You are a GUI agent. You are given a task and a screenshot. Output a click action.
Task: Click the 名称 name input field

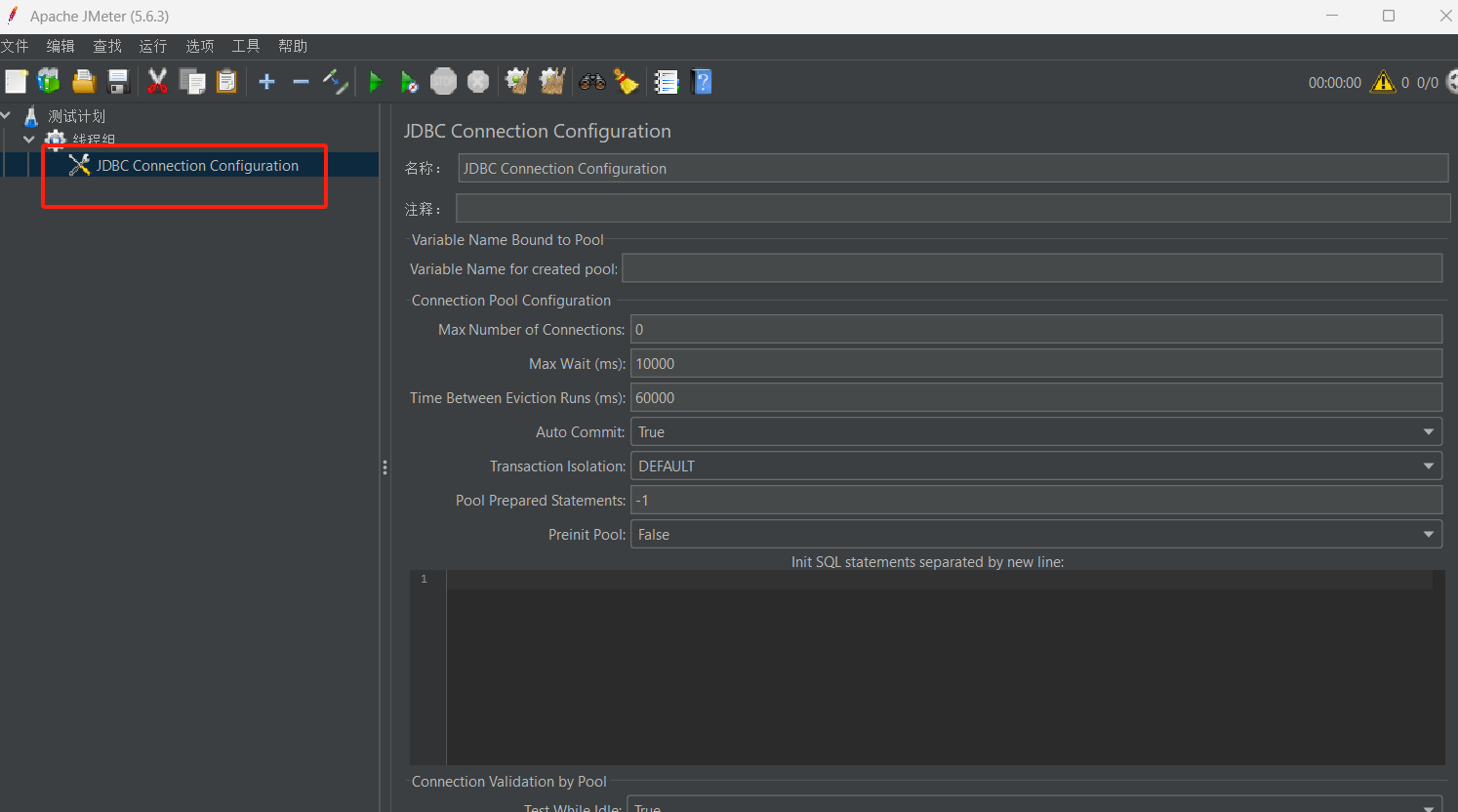pos(953,168)
